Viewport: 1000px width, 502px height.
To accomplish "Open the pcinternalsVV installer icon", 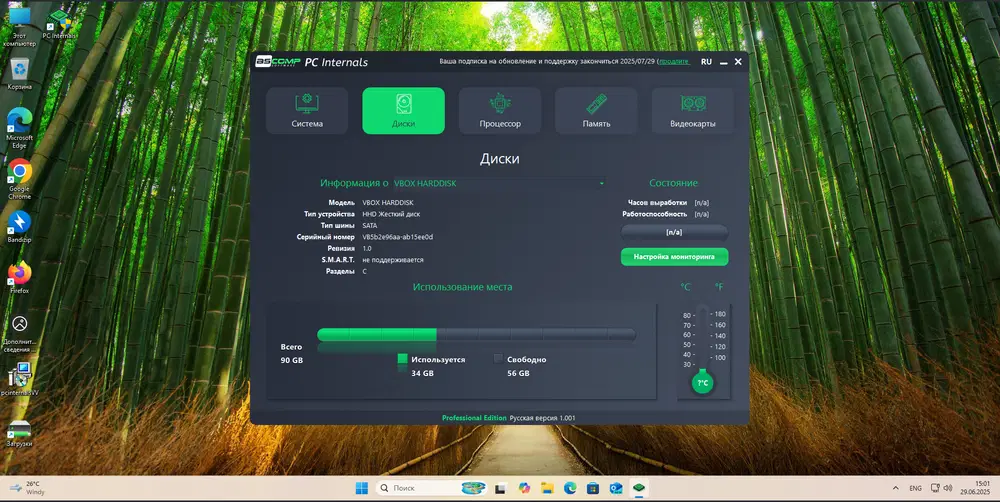I will click(20, 380).
